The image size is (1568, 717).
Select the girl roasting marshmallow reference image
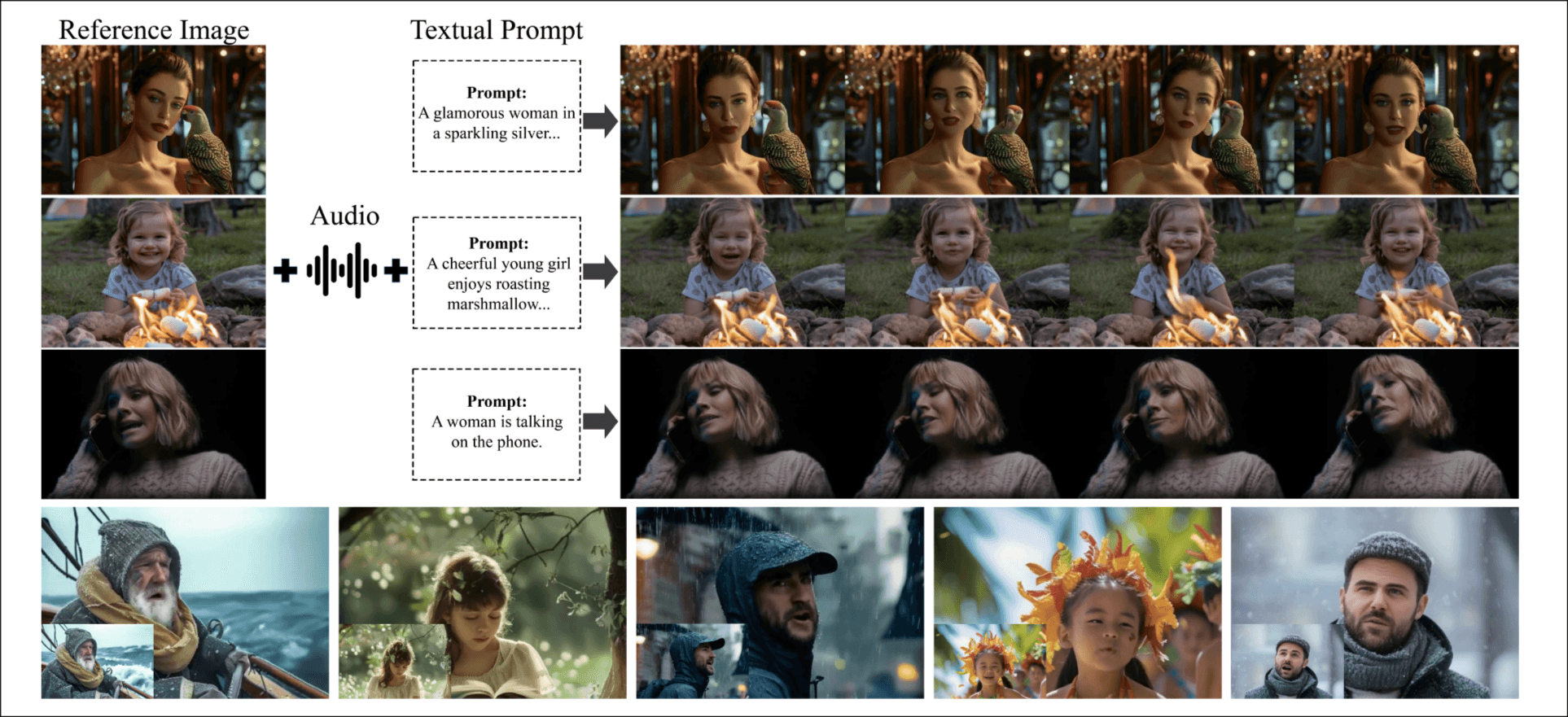154,273
